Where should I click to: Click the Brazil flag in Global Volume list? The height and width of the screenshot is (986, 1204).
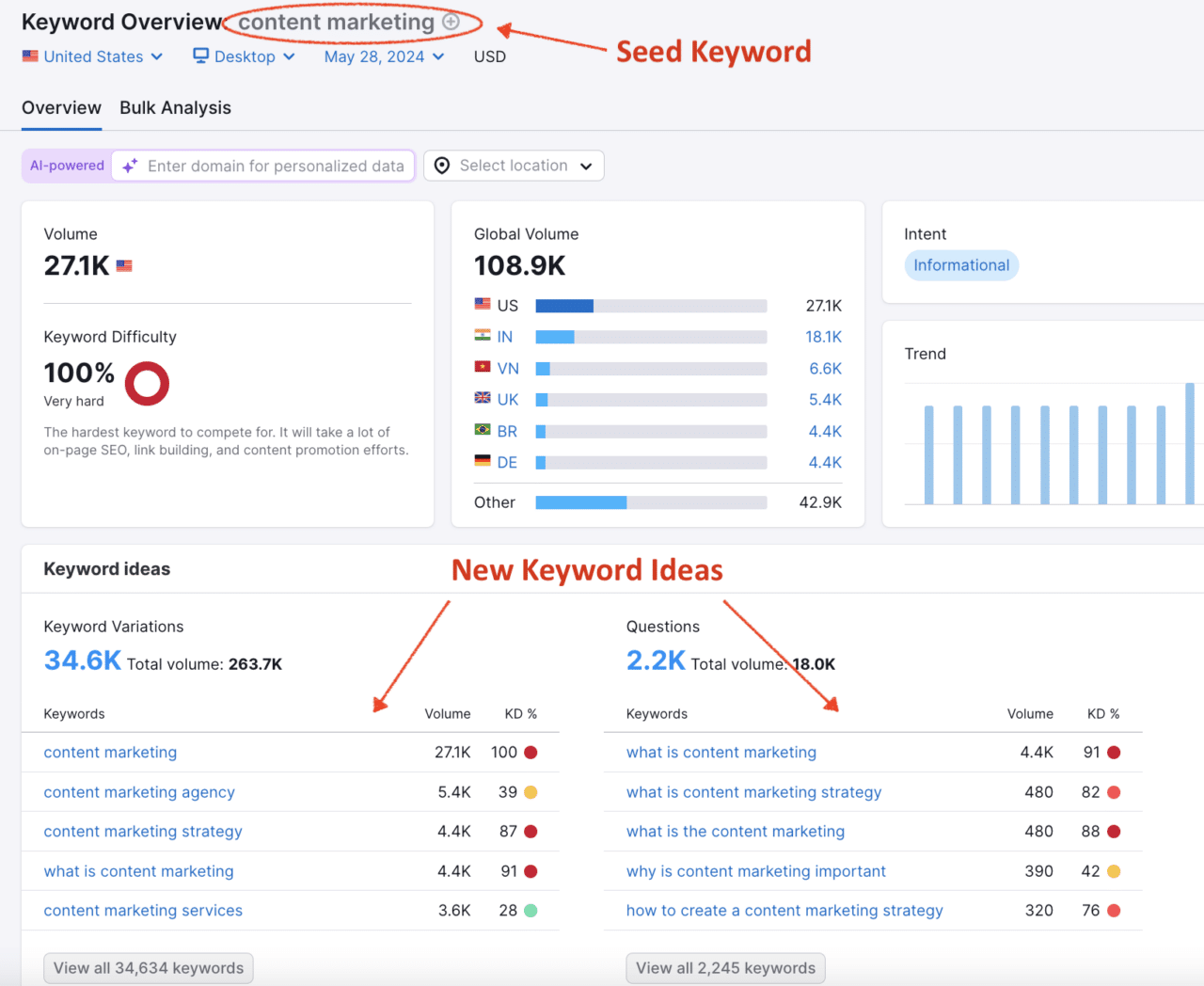coord(482,430)
